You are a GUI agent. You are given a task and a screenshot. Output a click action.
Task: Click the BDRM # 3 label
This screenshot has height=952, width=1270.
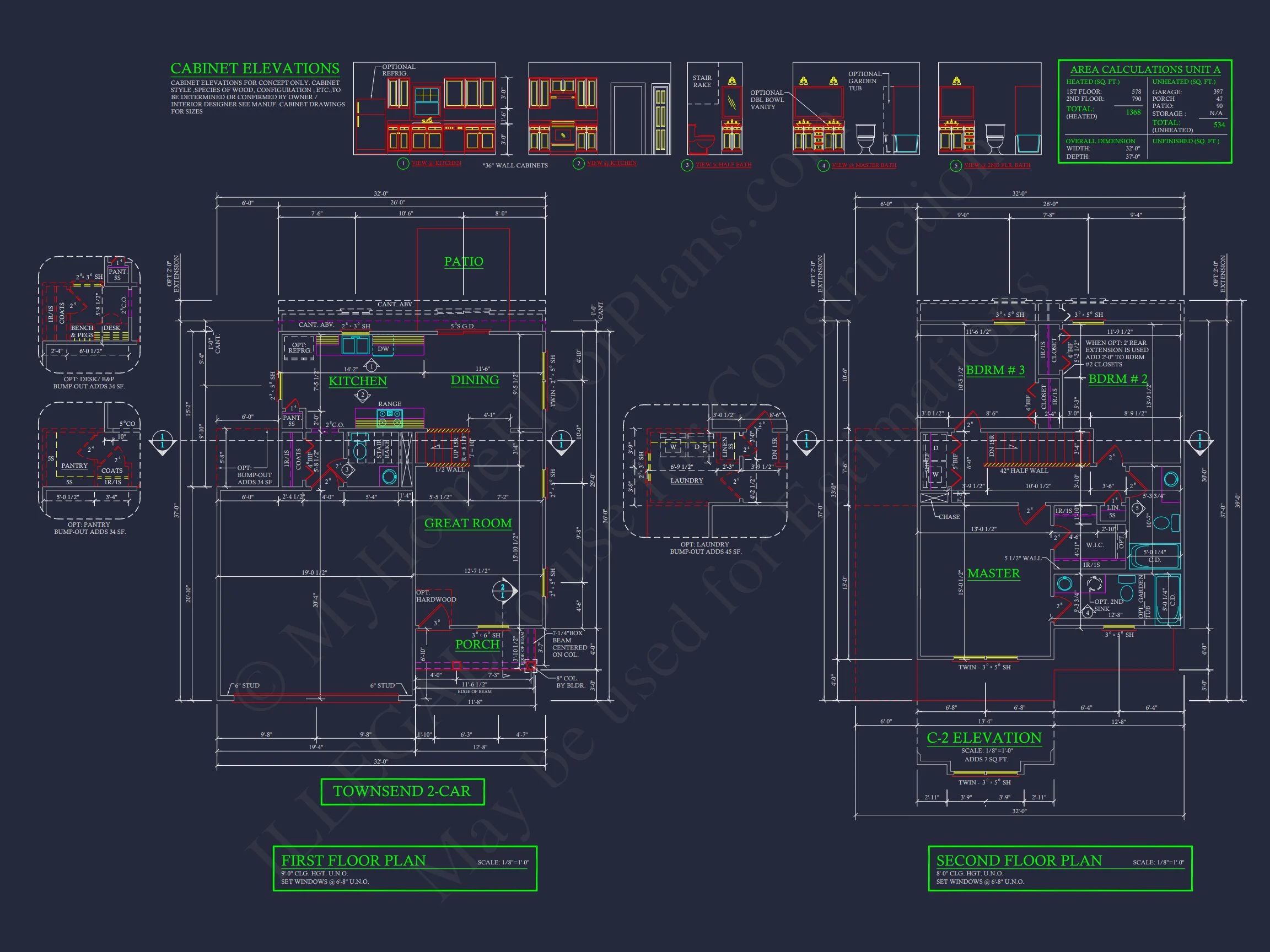(x=995, y=370)
